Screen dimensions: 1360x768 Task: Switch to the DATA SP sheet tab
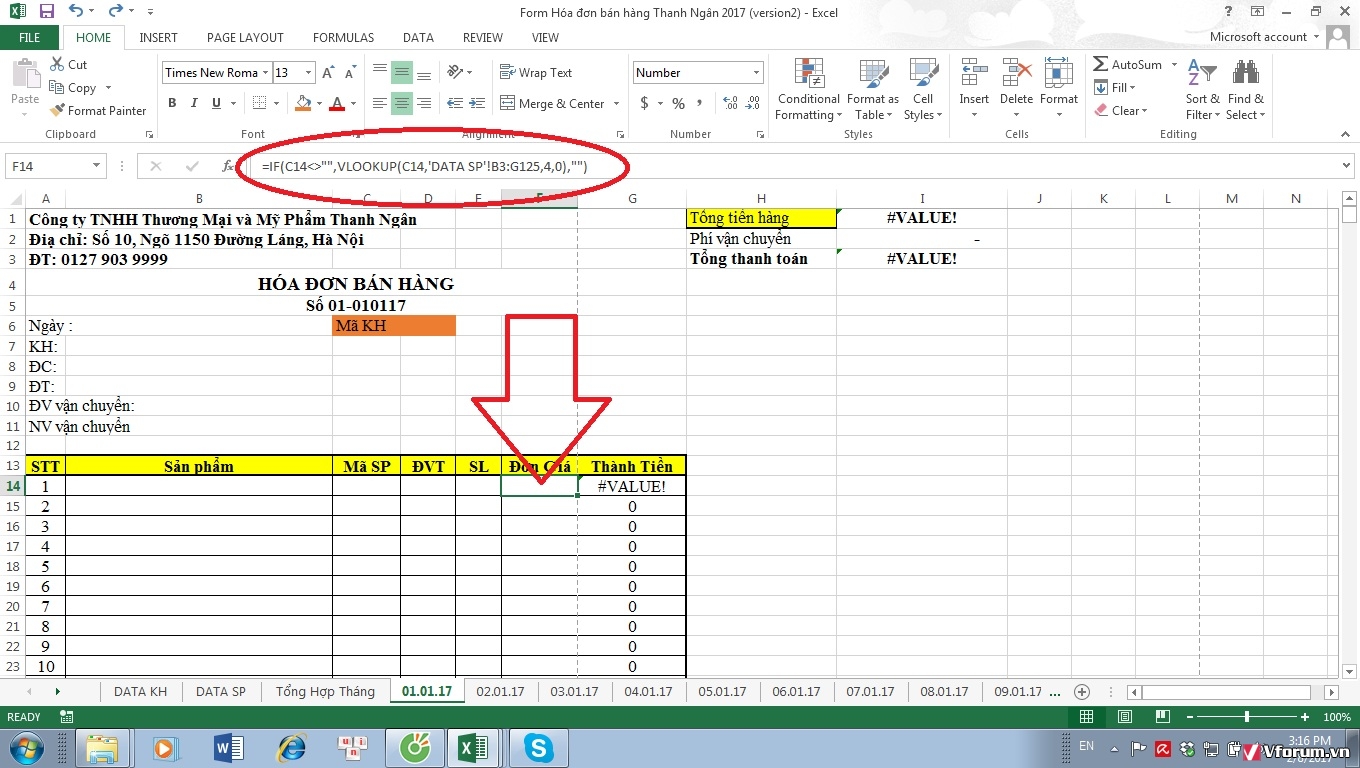tap(220, 692)
